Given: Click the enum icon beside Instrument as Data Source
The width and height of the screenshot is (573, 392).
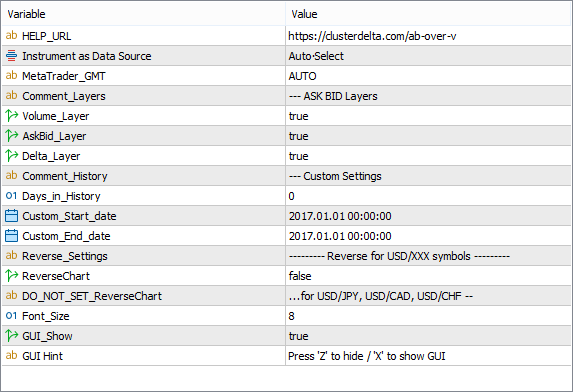Looking at the screenshot, I should pyautogui.click(x=11, y=56).
